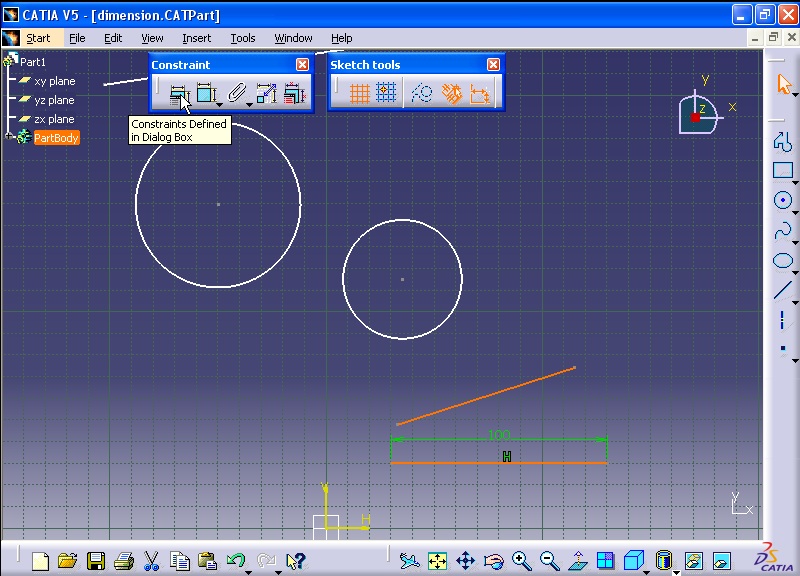The image size is (800, 576).
Task: Select zx plane in the tree
Action: (54, 119)
